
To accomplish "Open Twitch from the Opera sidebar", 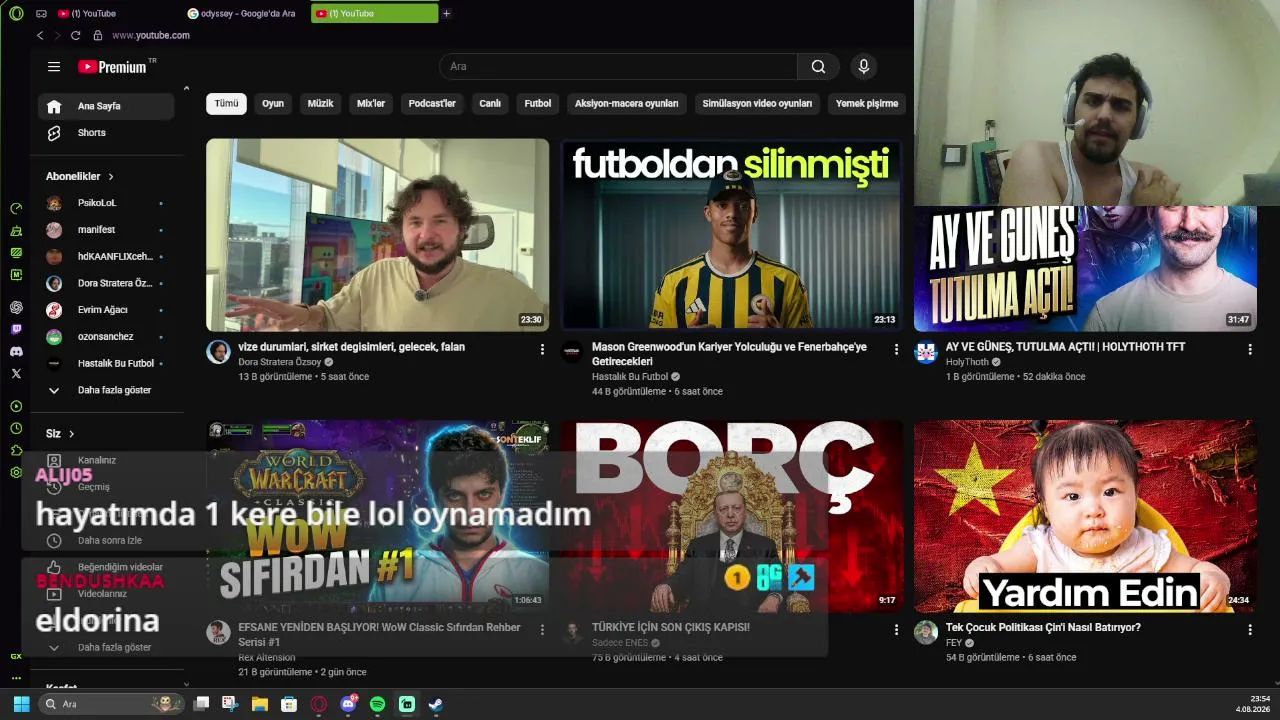I will click(x=16, y=329).
